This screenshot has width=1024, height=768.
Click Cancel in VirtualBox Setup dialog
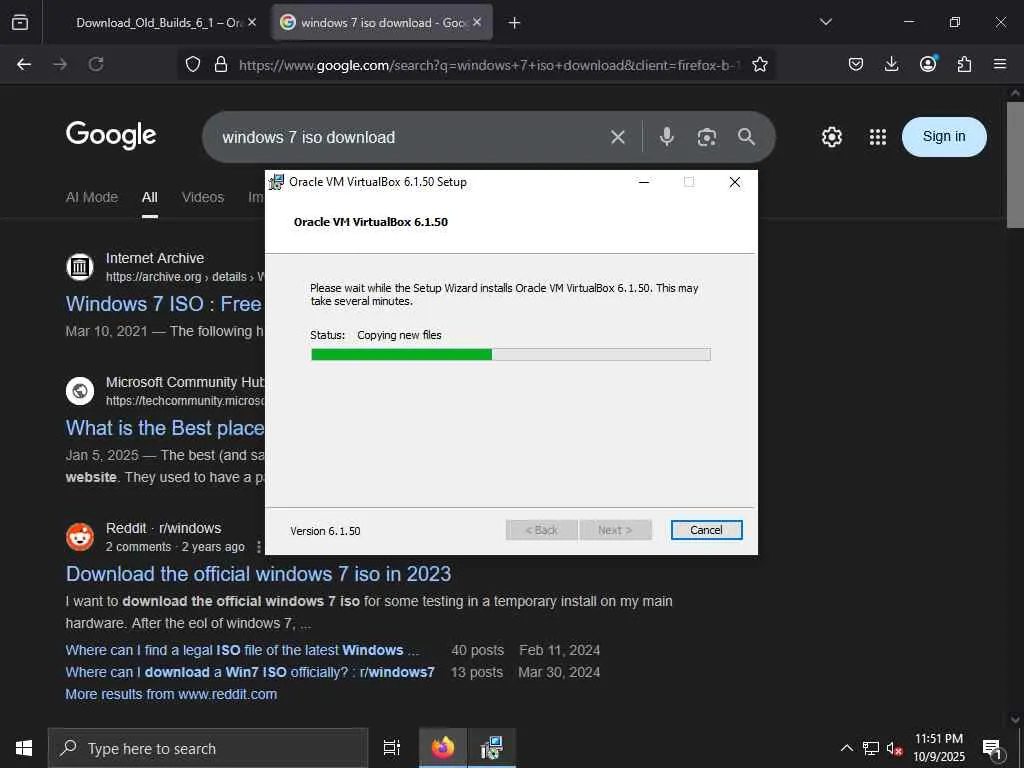pyautogui.click(x=706, y=530)
